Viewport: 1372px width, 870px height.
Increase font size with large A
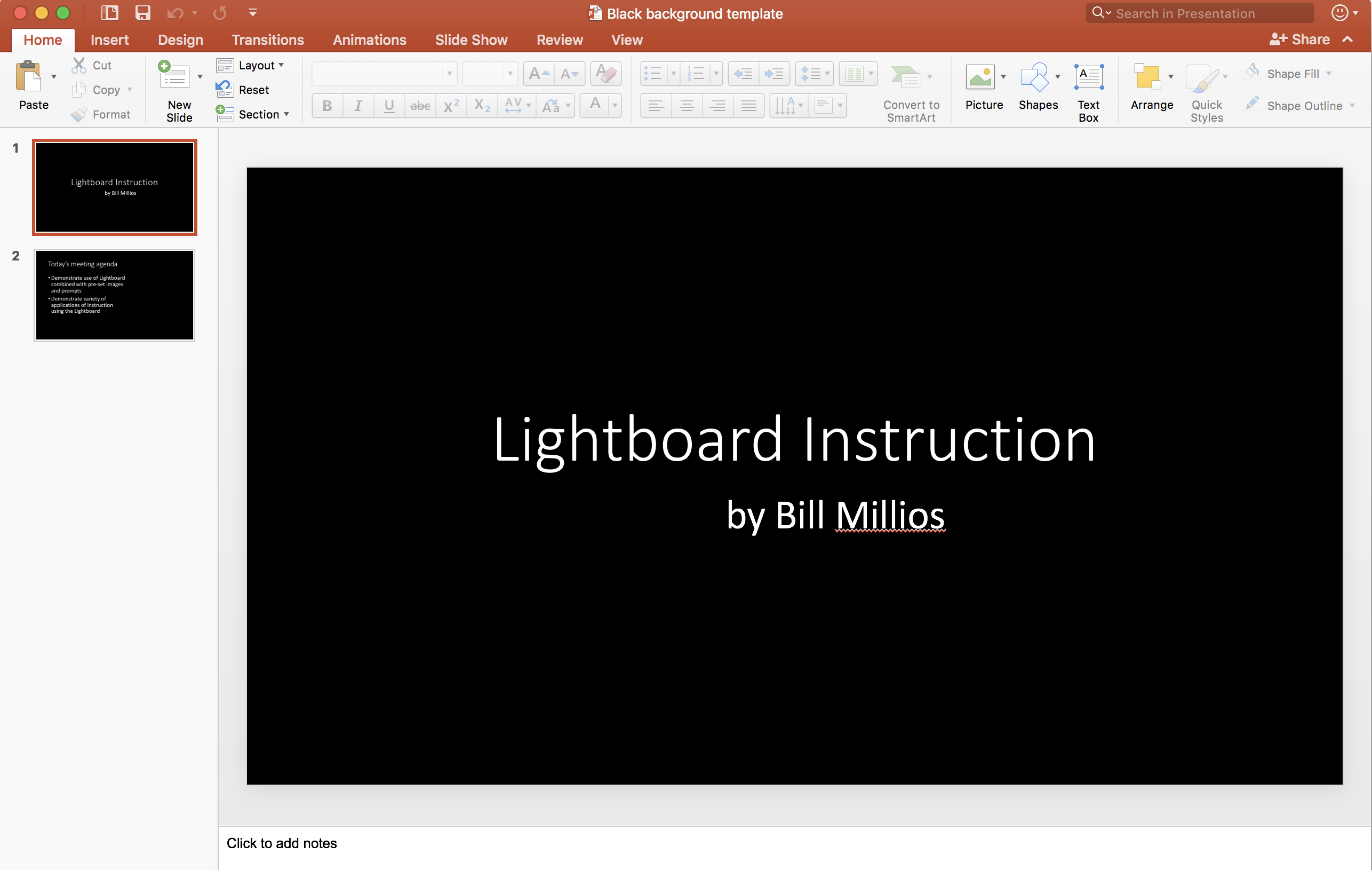click(x=538, y=74)
